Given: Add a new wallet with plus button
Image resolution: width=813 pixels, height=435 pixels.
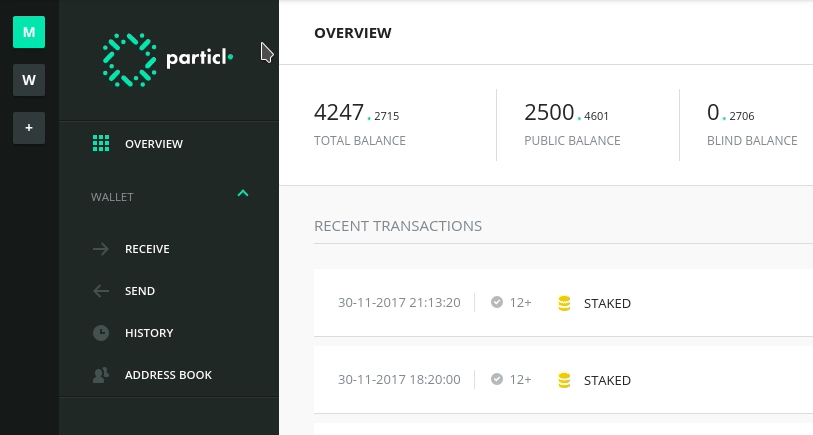Looking at the screenshot, I should [x=29, y=128].
